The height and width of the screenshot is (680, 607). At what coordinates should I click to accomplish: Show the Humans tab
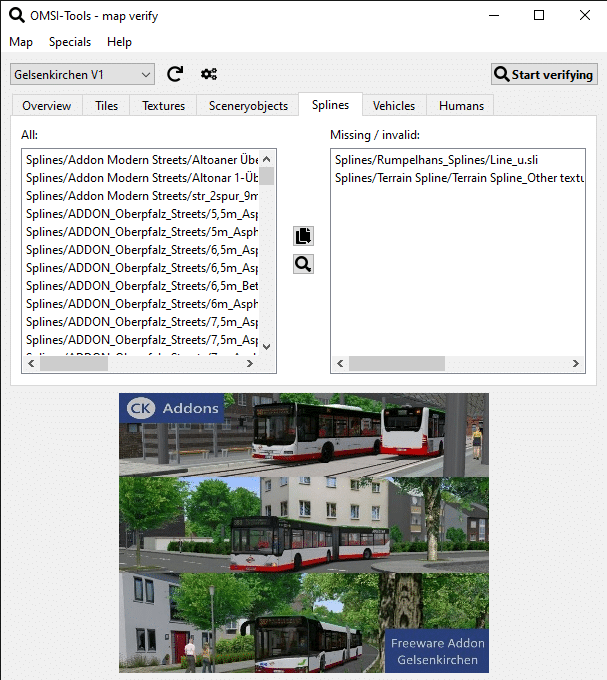click(x=460, y=105)
